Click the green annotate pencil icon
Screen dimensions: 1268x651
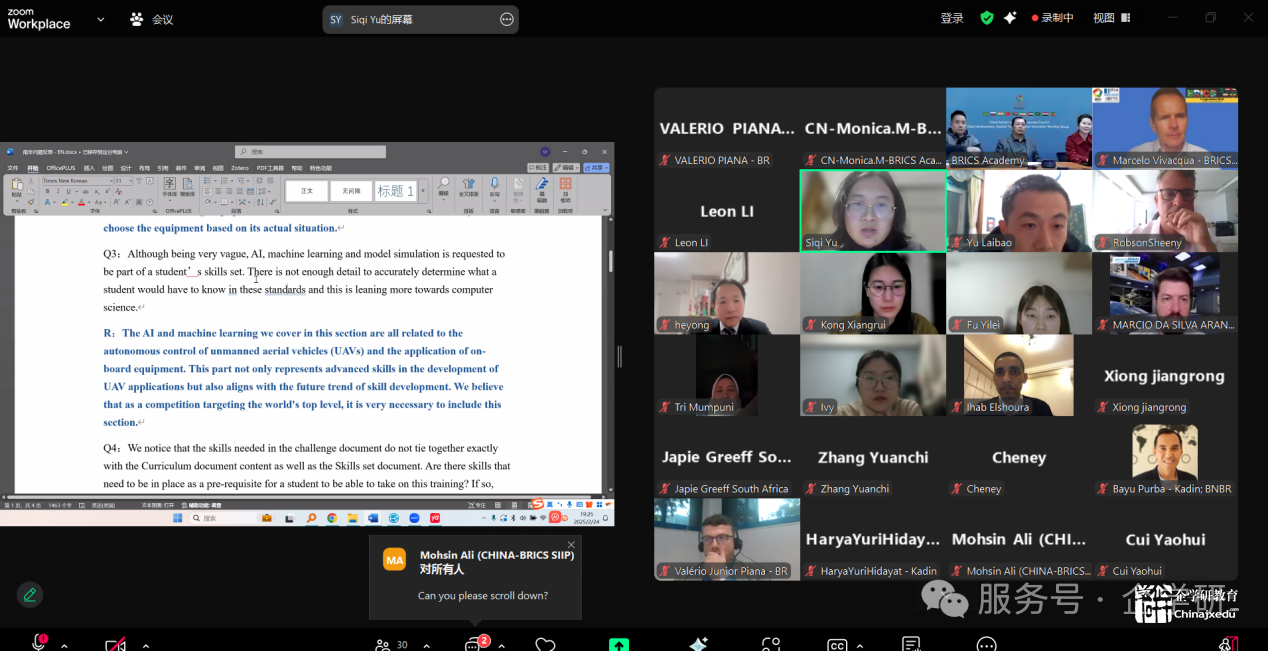30,594
